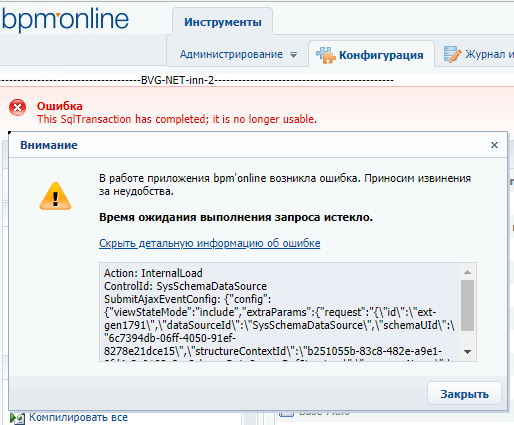514x425 pixels.
Task: Click the puzzle icon for Конфигурация
Action: pyautogui.click(x=325, y=55)
